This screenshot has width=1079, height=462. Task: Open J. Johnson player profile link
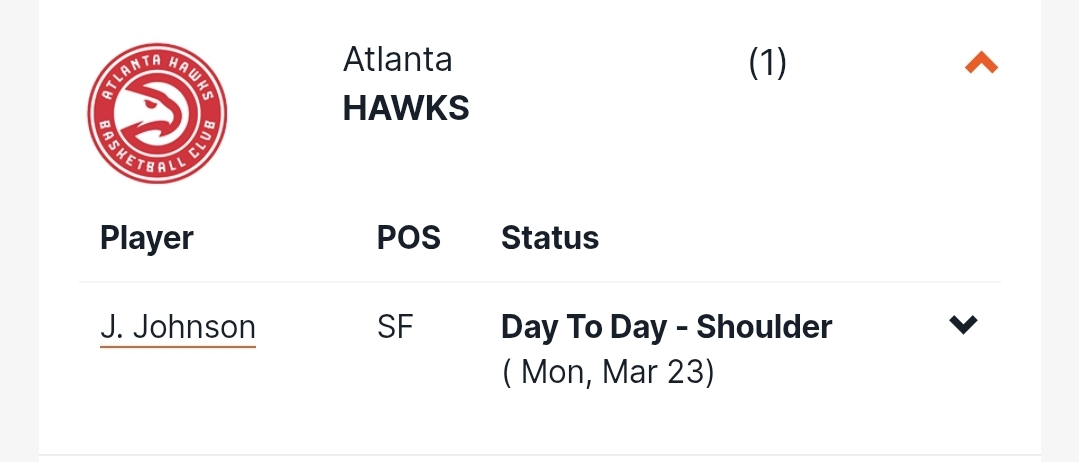point(178,327)
